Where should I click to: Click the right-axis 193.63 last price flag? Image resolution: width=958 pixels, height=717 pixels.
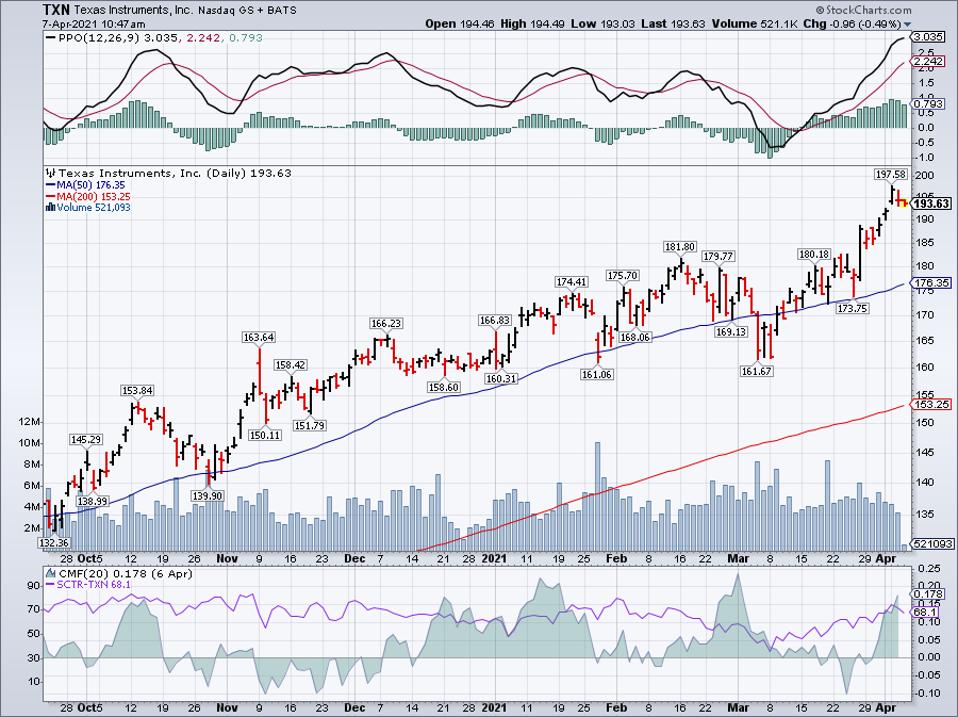point(932,203)
